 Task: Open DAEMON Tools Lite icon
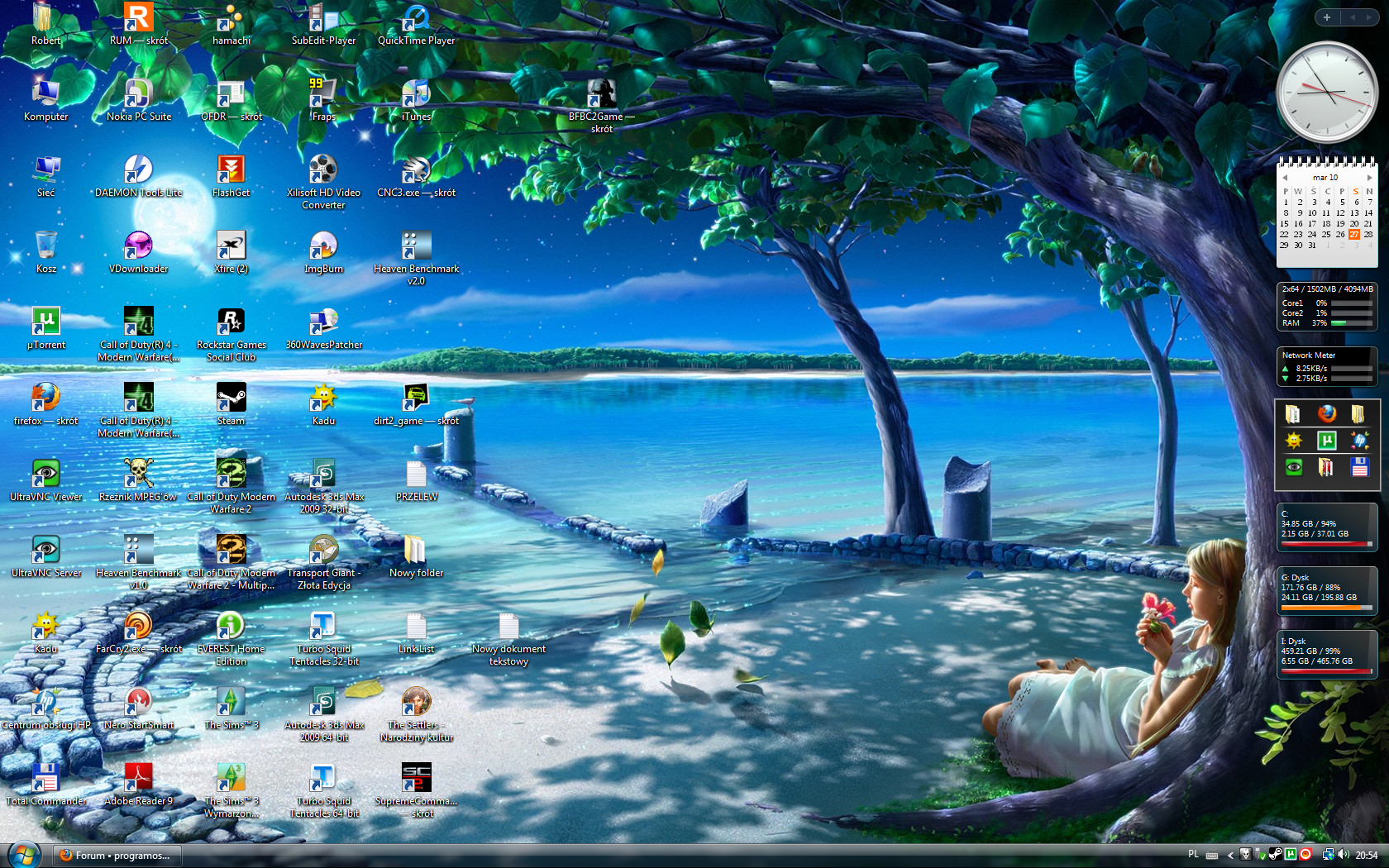point(138,169)
